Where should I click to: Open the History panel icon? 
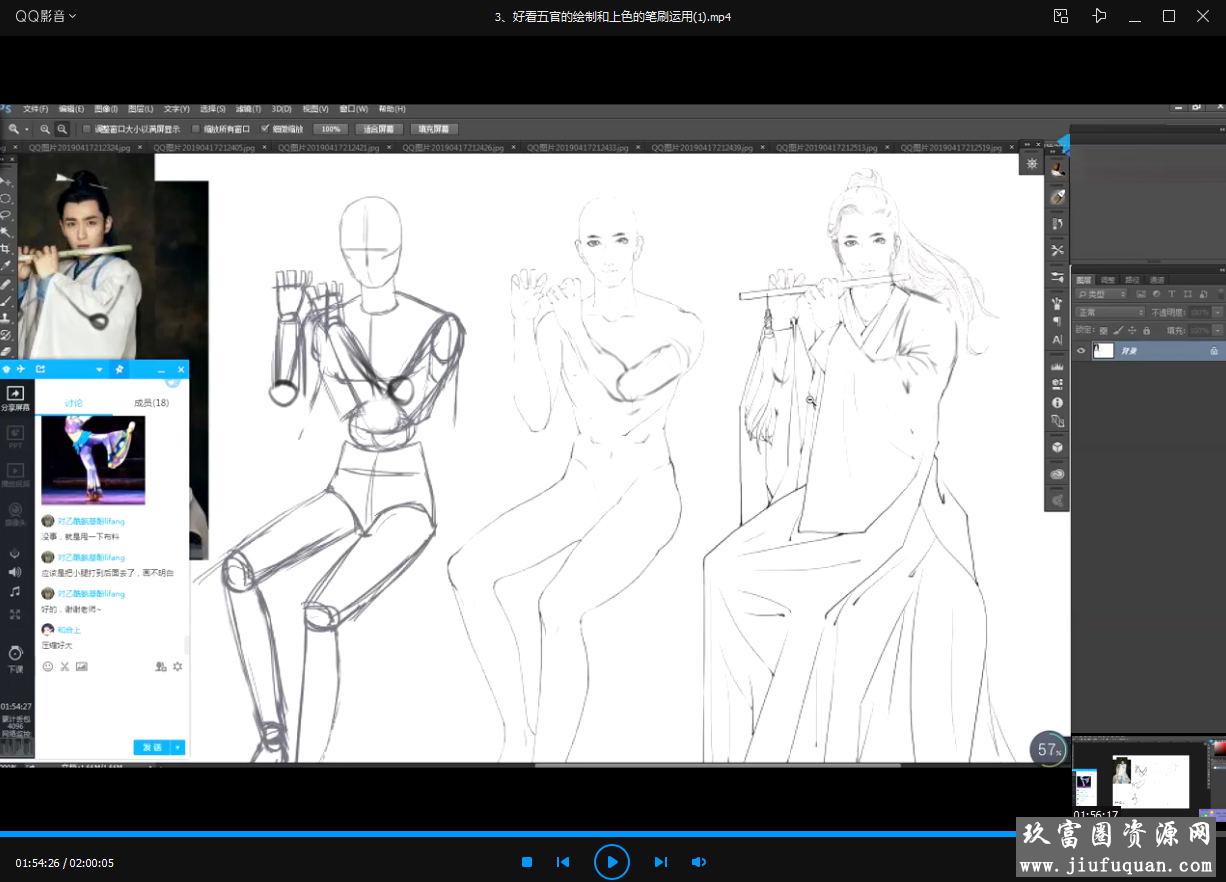pyautogui.click(x=1057, y=223)
